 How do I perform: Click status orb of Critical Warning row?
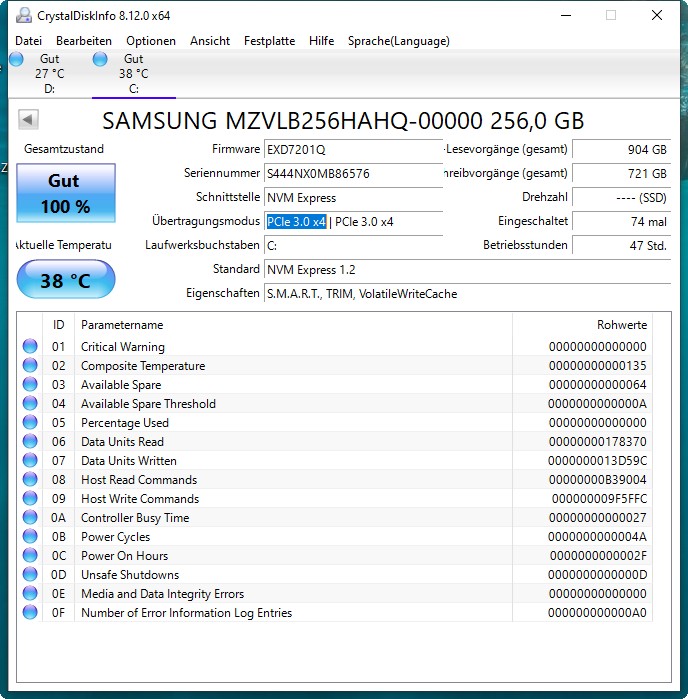[30, 346]
